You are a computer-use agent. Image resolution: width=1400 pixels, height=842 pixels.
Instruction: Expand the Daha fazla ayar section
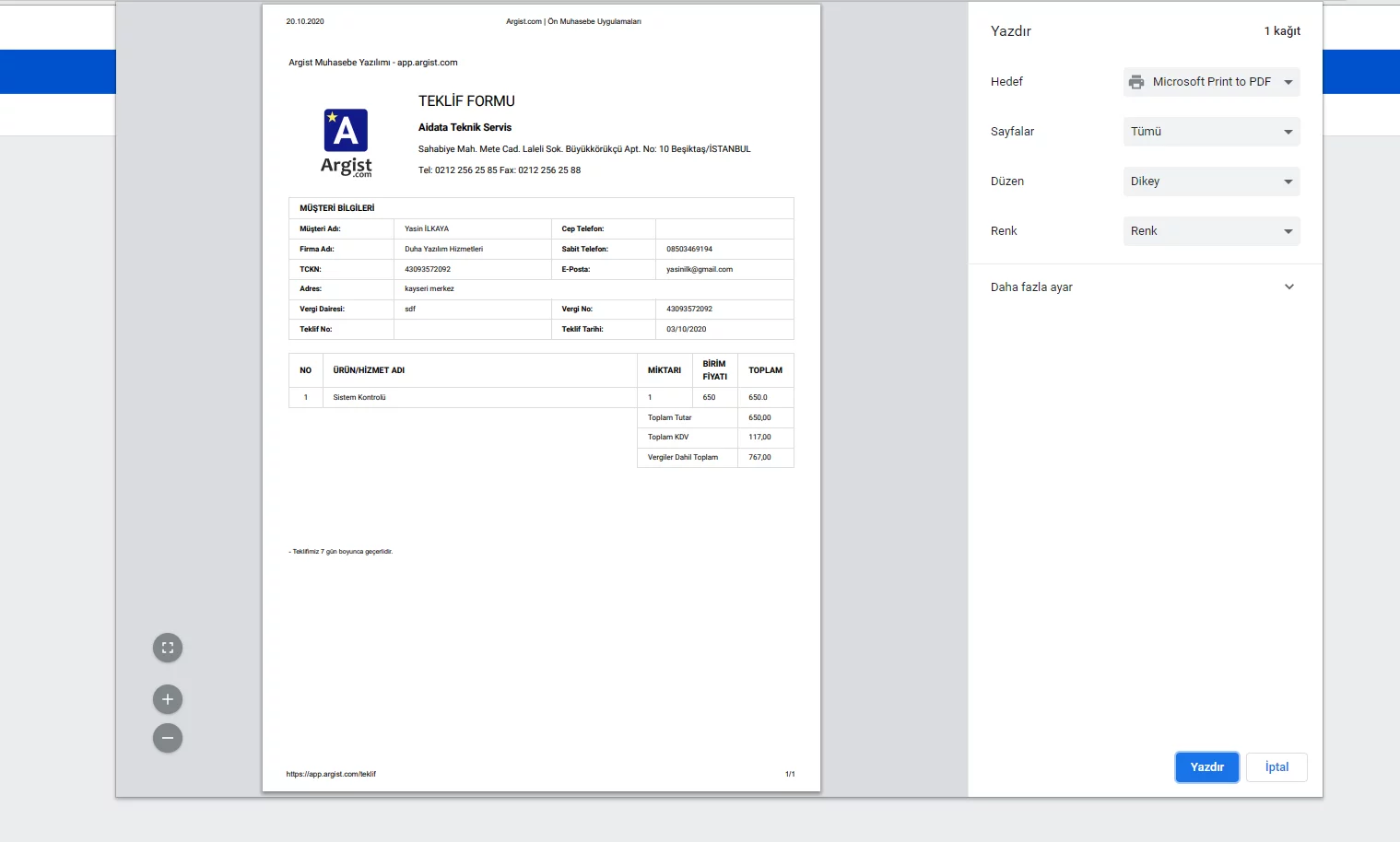(1143, 287)
